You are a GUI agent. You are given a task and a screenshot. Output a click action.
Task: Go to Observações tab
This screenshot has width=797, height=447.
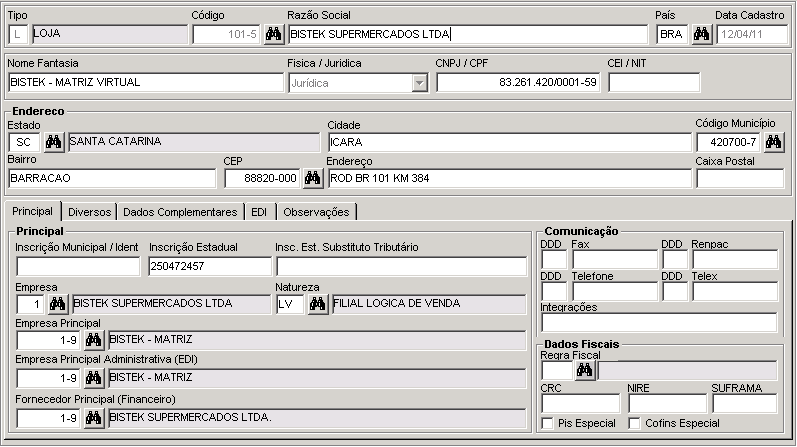316,212
